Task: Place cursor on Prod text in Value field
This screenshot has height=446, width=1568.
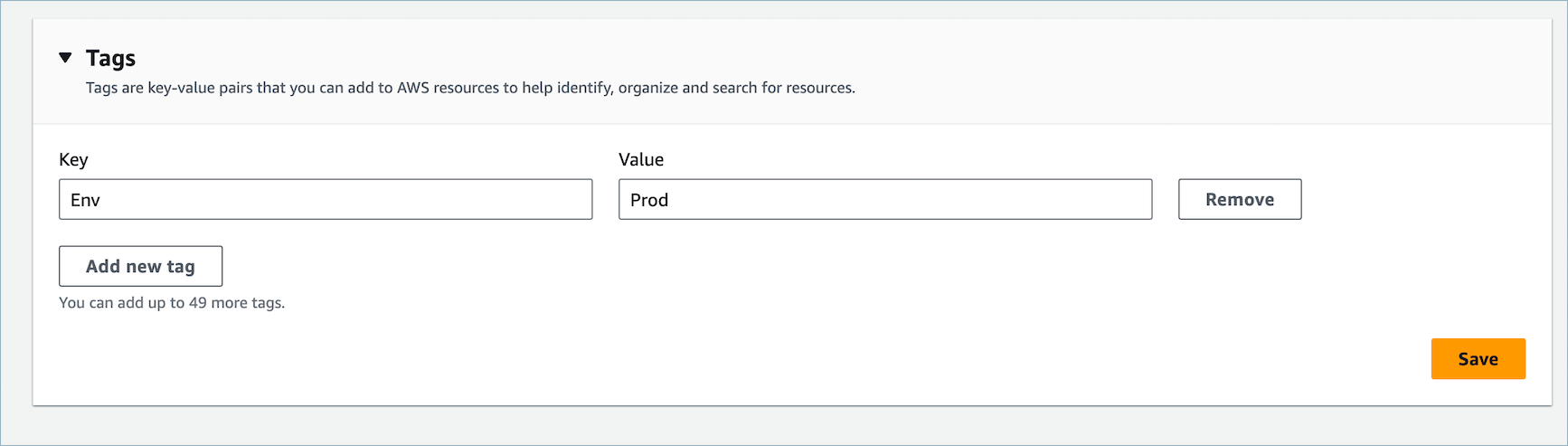Action: click(649, 200)
